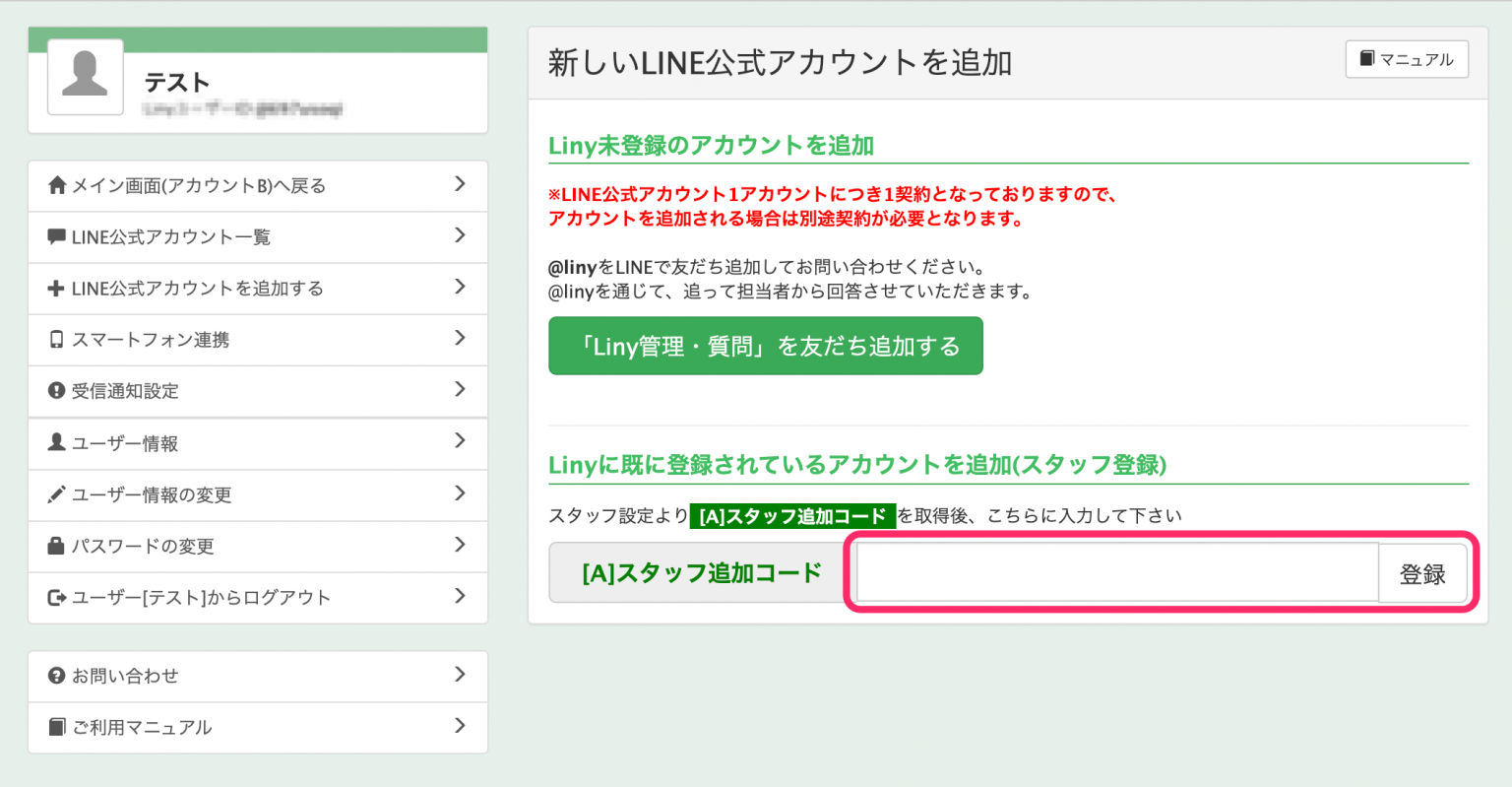
Task: Click chevron on お問い合わせ row
Action: [460, 675]
